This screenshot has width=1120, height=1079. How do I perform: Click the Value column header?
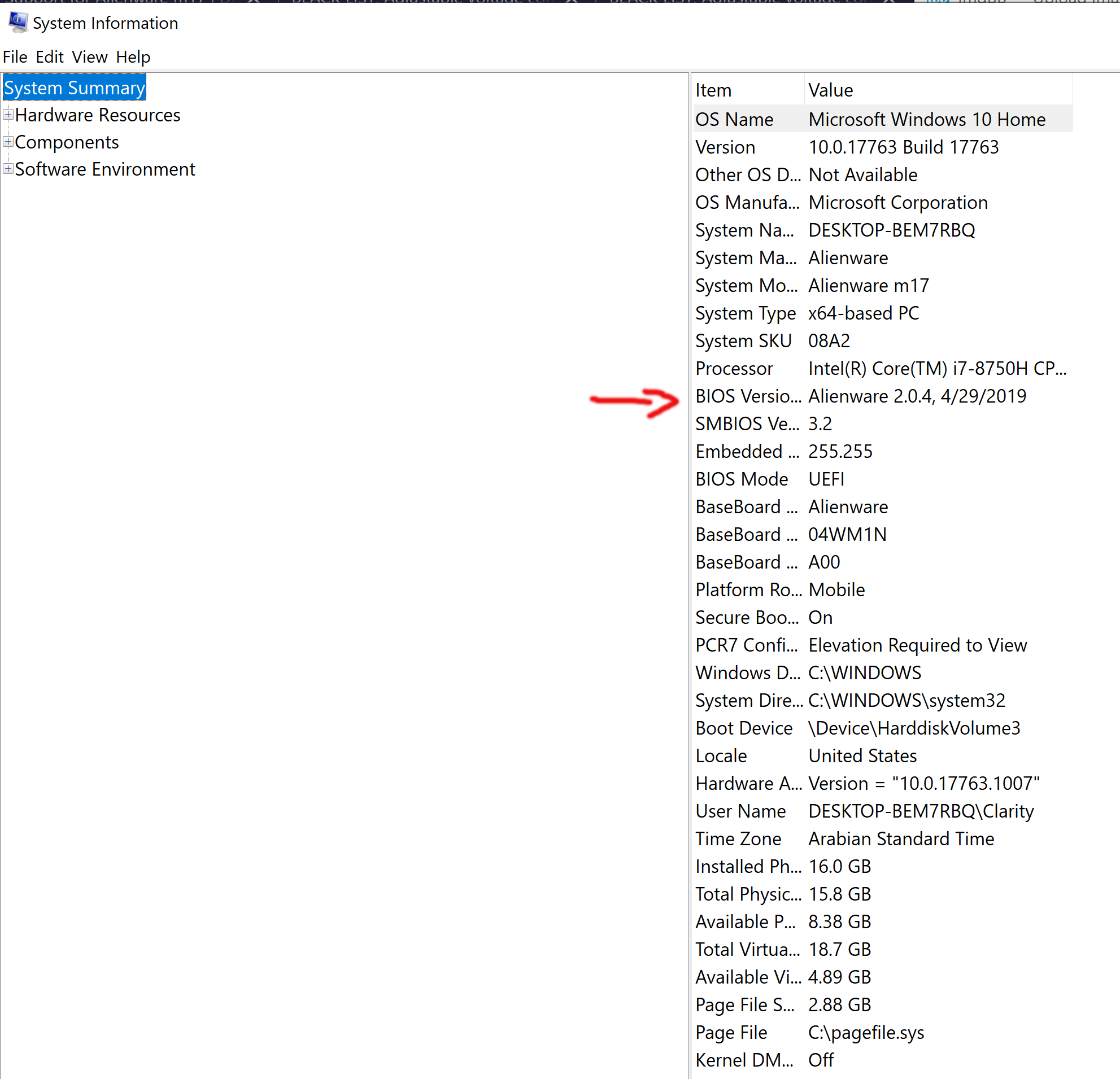coord(938,90)
